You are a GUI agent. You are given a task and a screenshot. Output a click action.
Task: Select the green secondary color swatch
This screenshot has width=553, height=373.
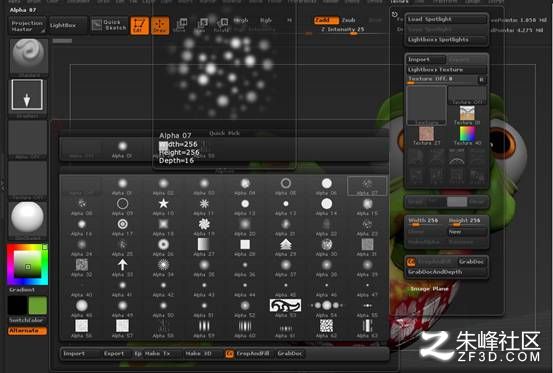[37, 305]
